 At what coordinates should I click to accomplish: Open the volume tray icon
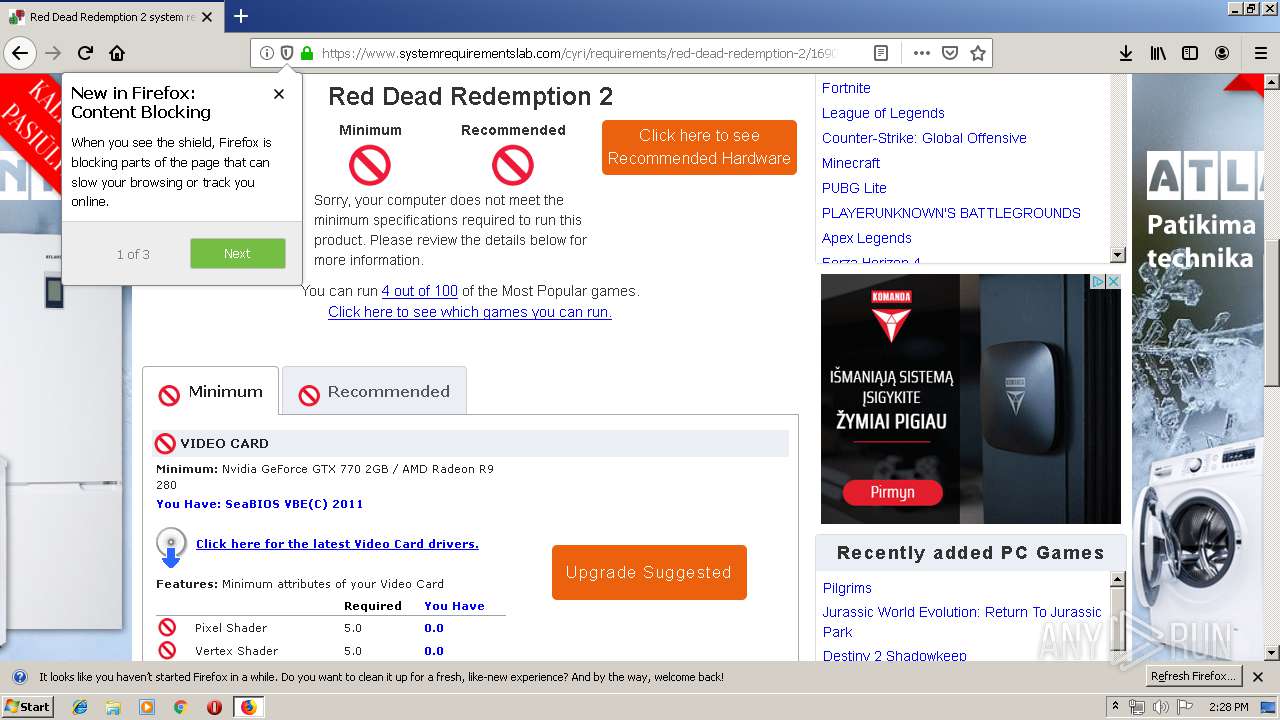[1160, 707]
